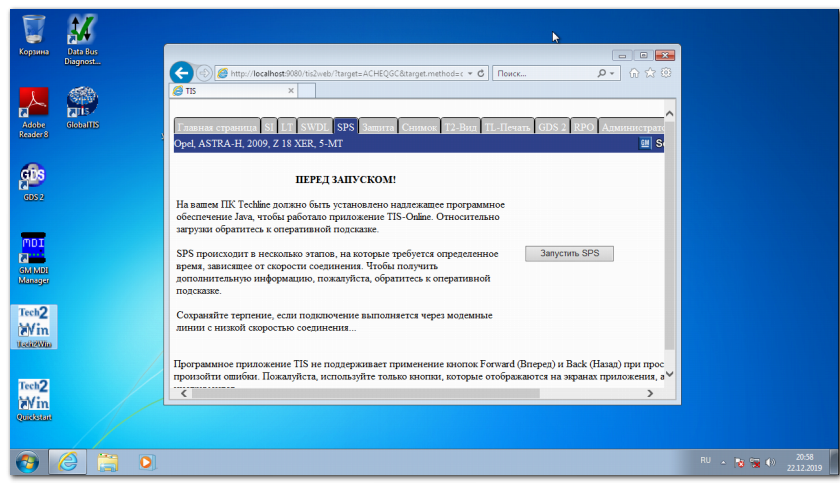Click the volume speaker tray icon
This screenshot has width=840, height=487.
[x=771, y=462]
